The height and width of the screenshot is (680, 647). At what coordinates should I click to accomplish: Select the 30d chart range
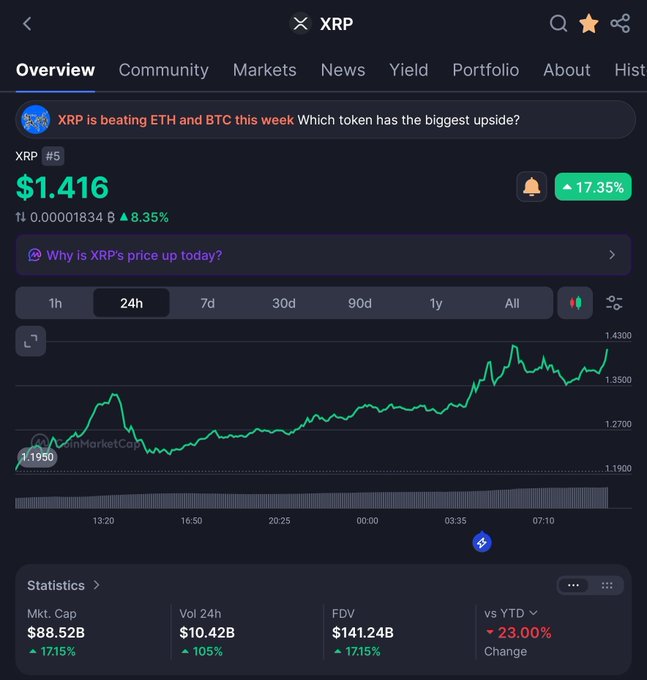coord(284,303)
